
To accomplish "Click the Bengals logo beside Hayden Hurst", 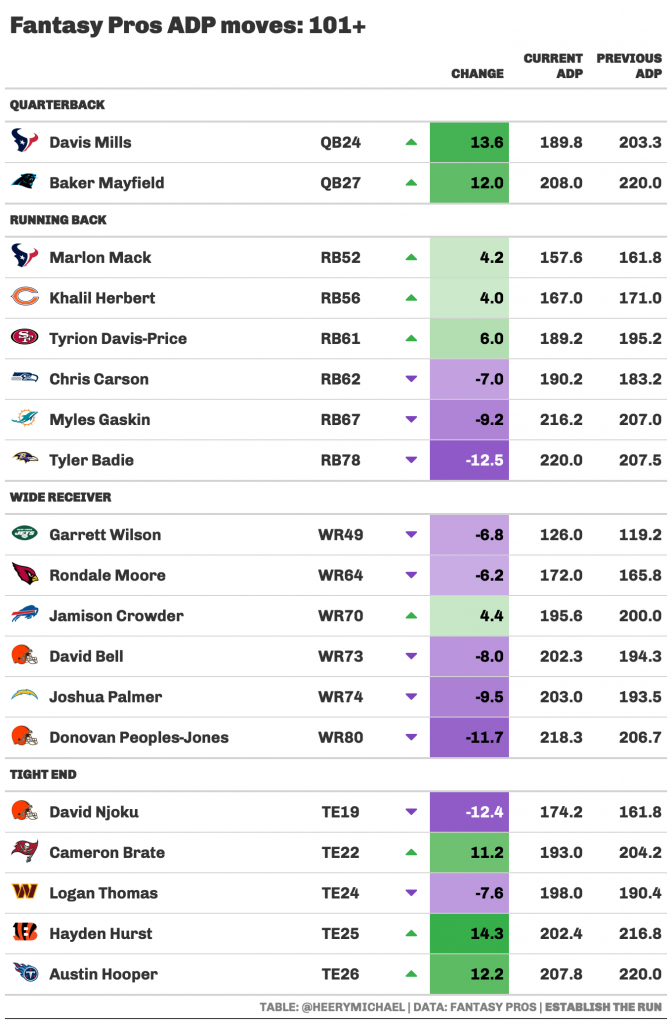I will [x=25, y=933].
